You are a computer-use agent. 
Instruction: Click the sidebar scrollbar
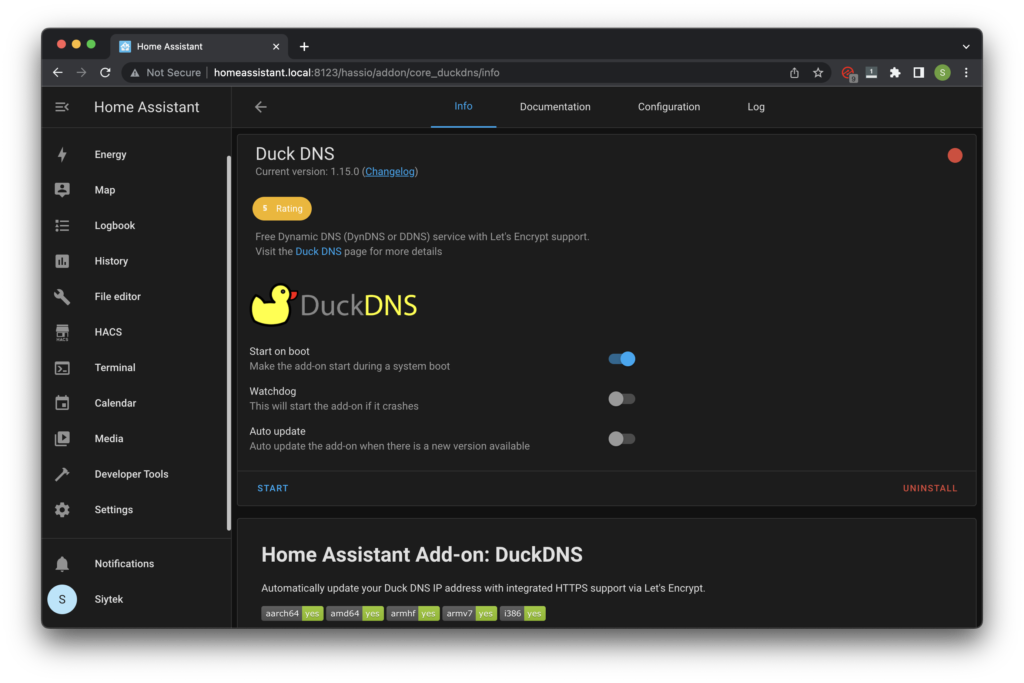(x=229, y=343)
